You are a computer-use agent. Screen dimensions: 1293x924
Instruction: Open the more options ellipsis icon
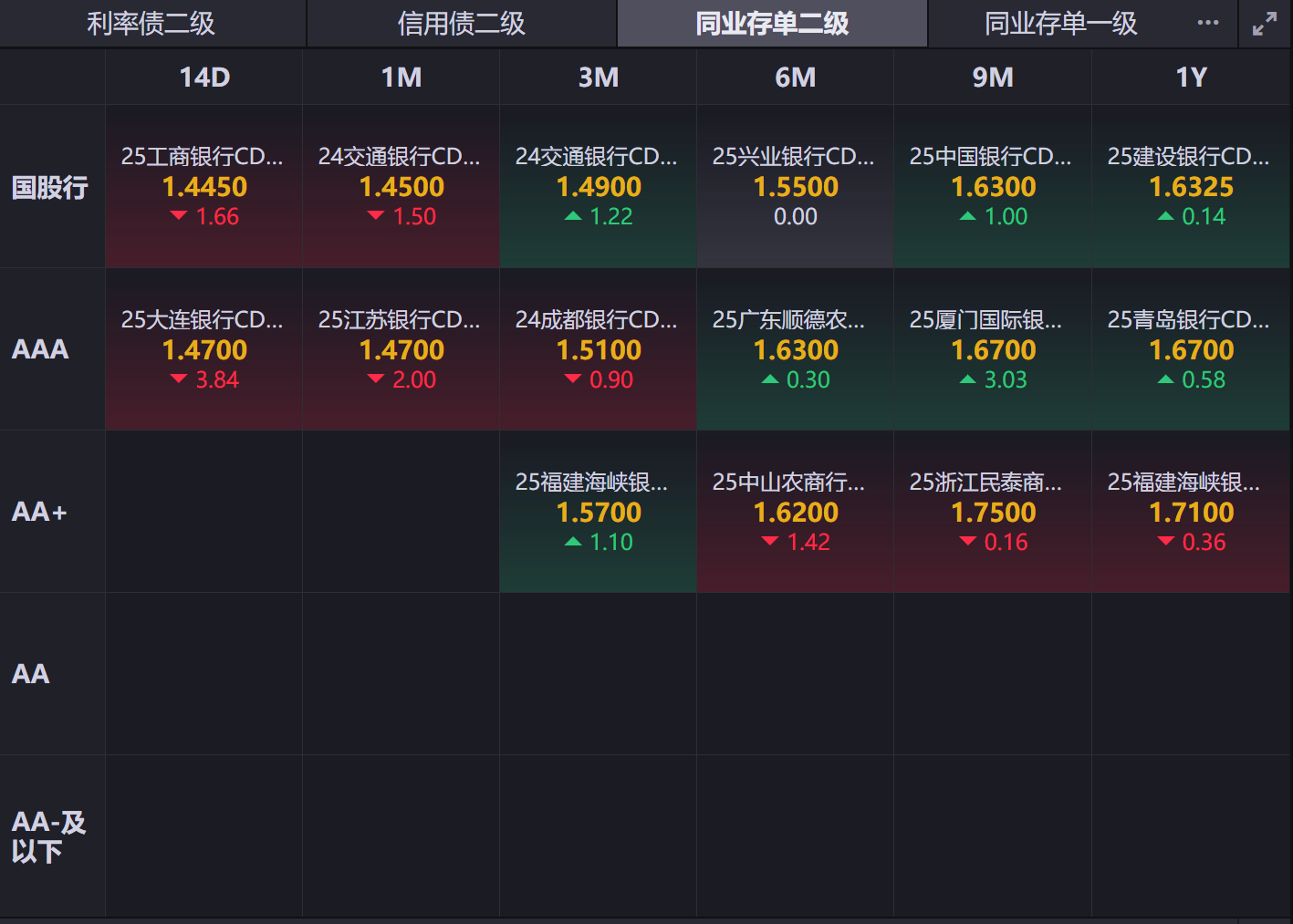[x=1208, y=23]
